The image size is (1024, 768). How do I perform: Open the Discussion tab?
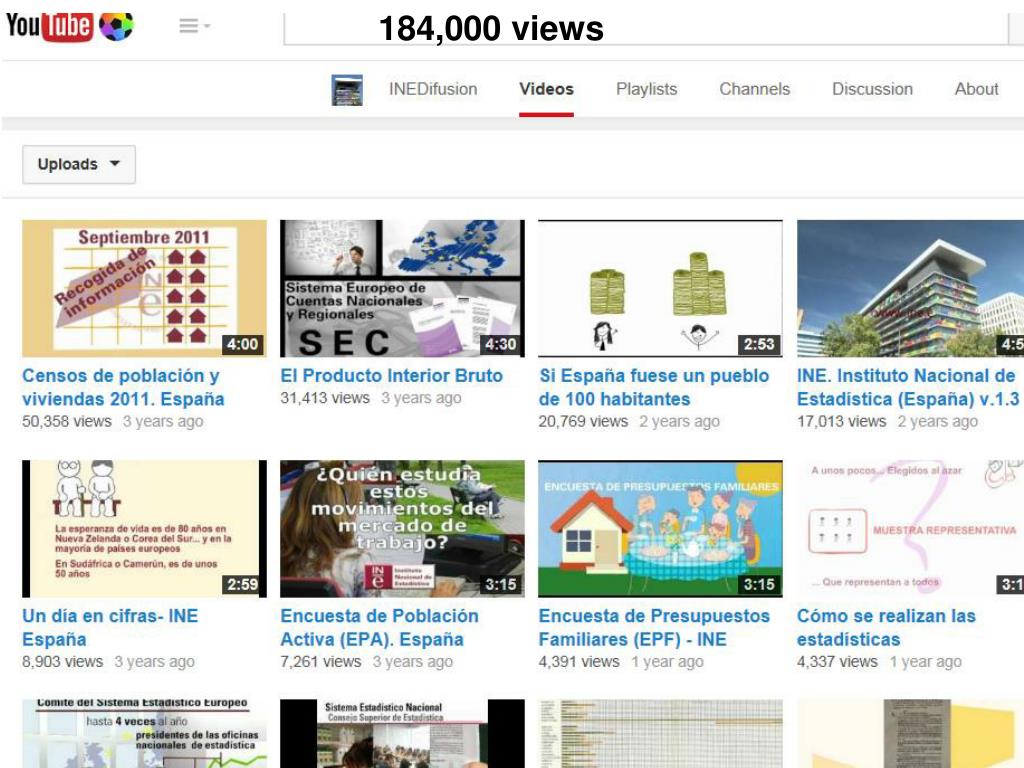(x=872, y=89)
